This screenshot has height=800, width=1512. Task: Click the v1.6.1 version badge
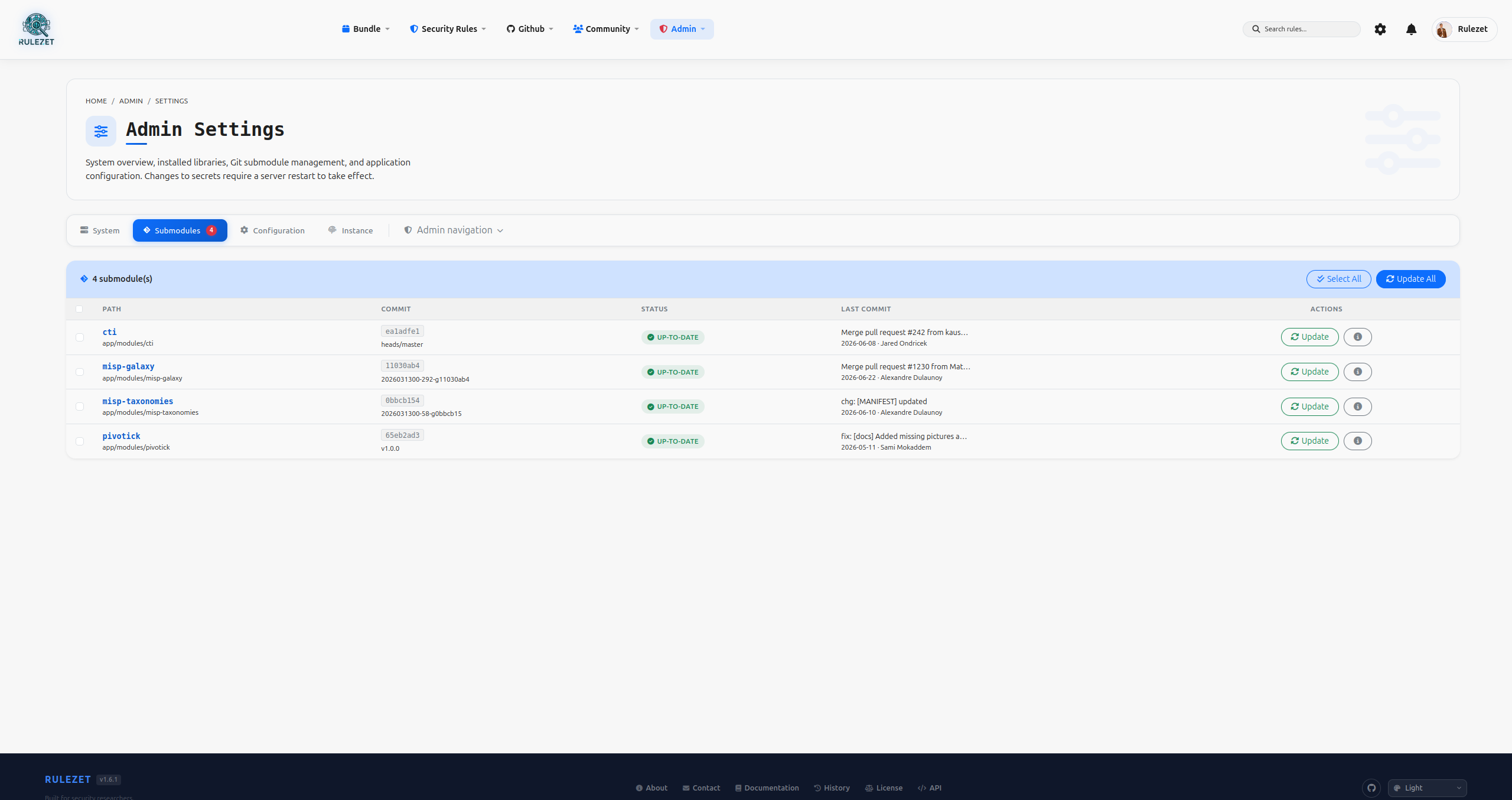point(109,779)
